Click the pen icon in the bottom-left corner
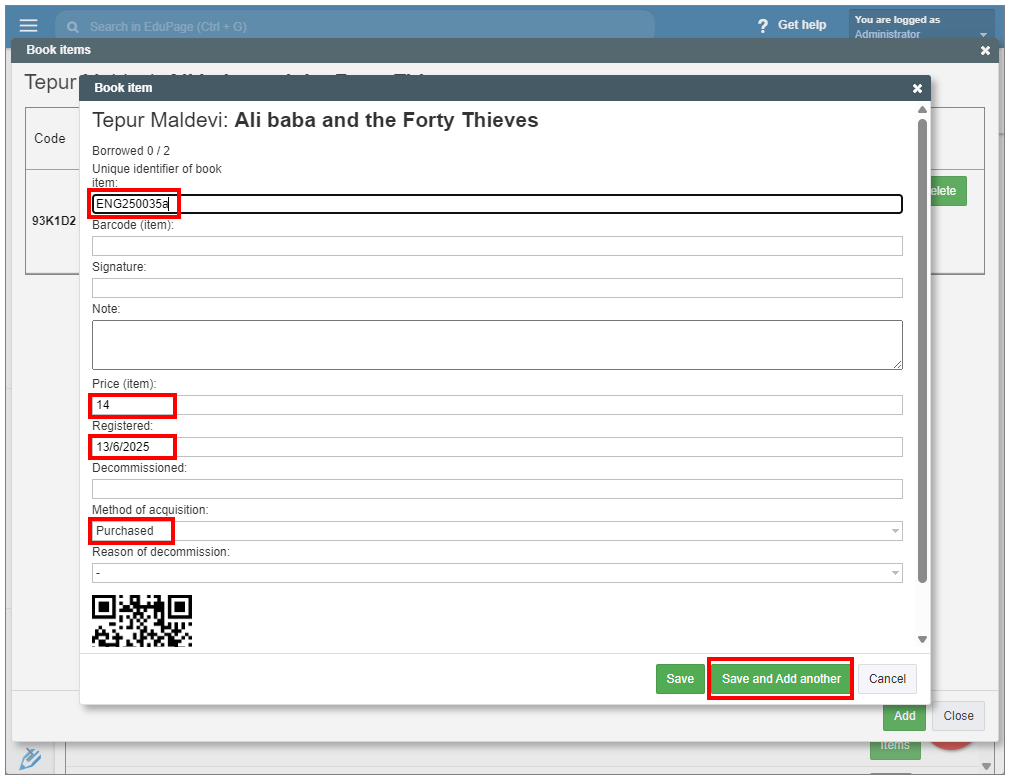Viewport: 1010px width, 780px height. pos(30,758)
